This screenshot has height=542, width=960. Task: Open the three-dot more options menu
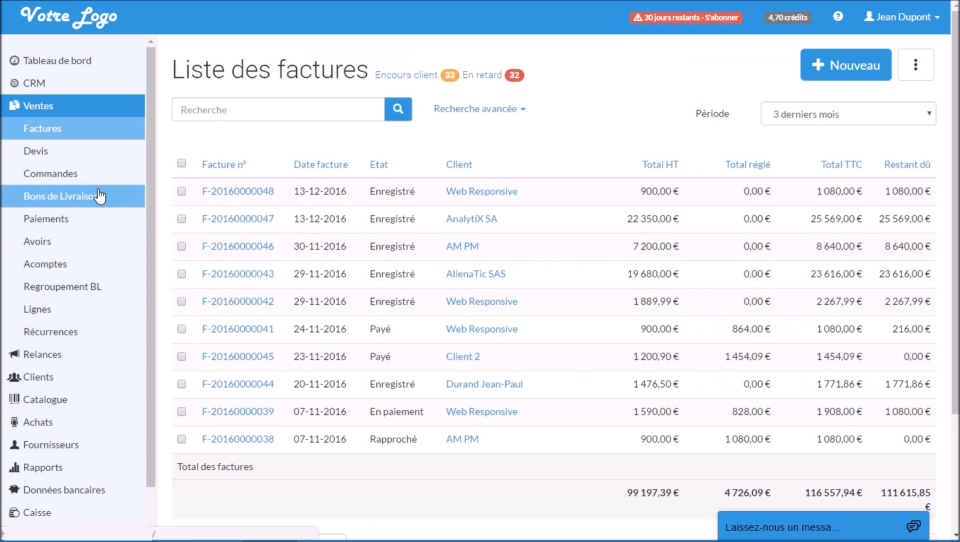pos(916,65)
